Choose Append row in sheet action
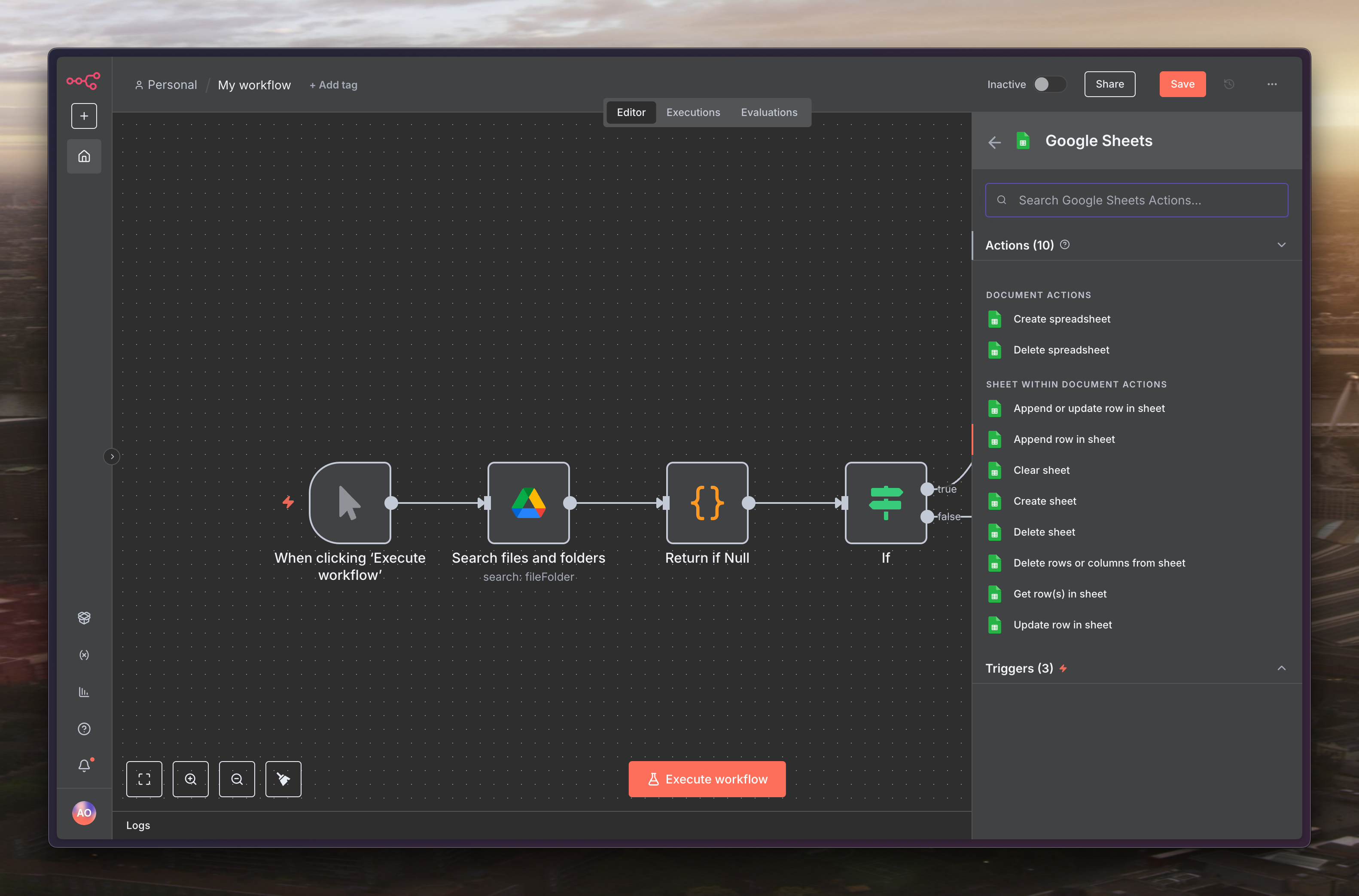The height and width of the screenshot is (896, 1359). [x=1063, y=439]
